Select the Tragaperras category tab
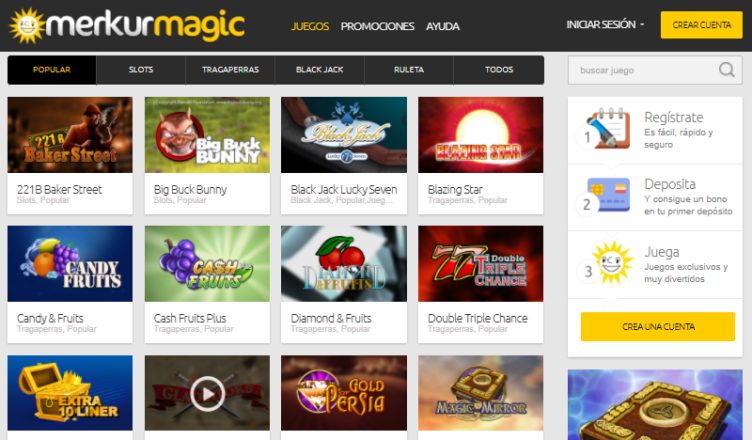 tap(230, 70)
